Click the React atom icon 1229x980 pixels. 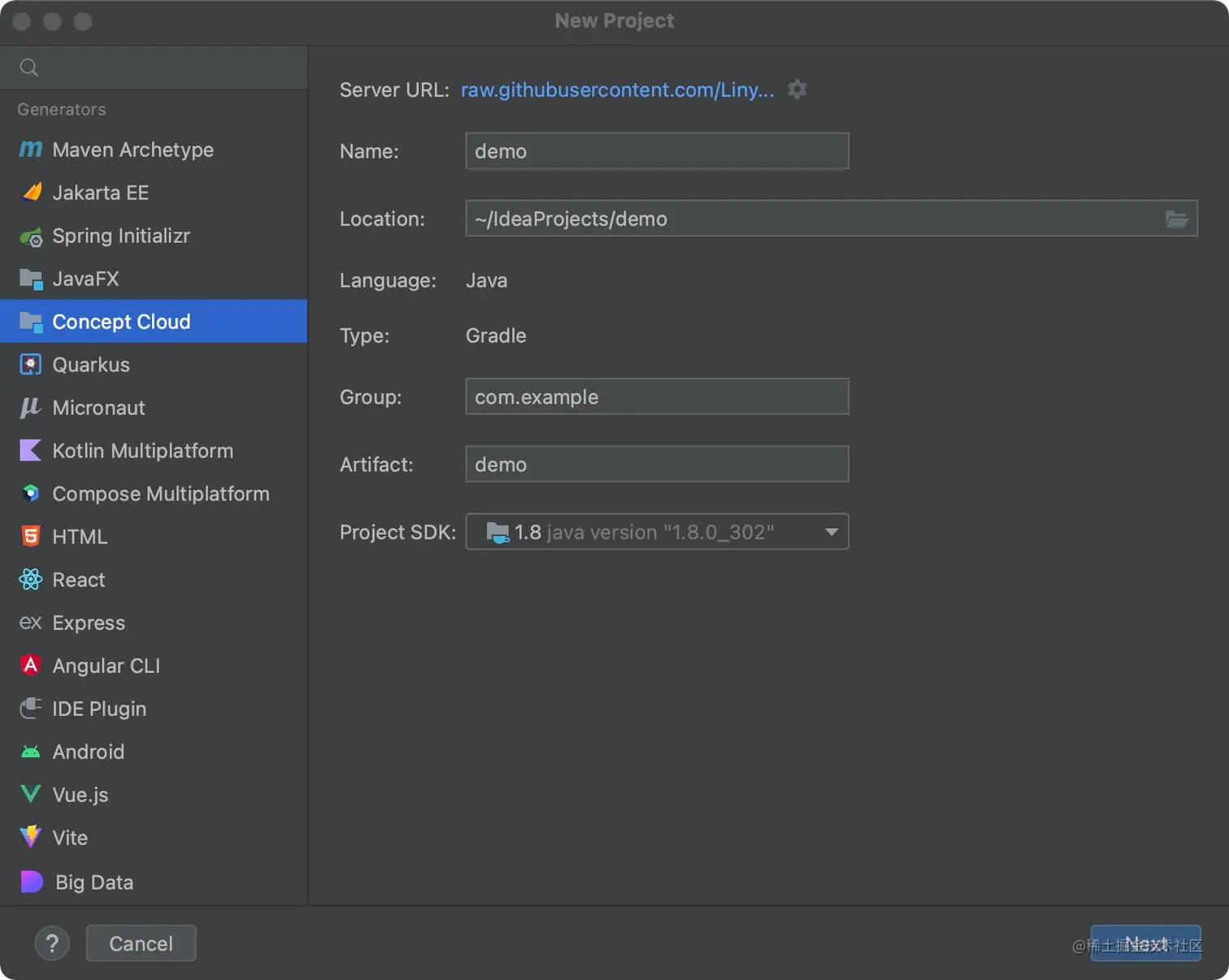[x=31, y=579]
